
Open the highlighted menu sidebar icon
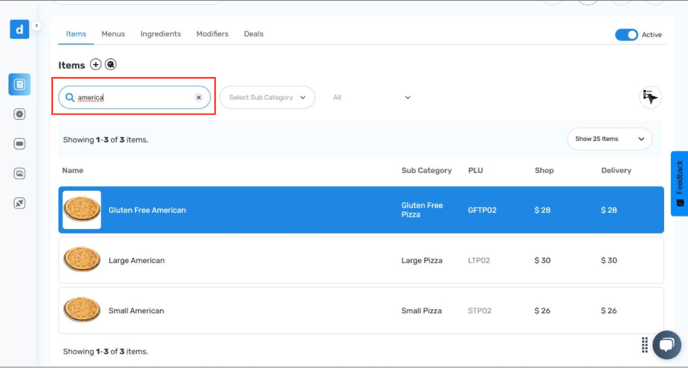coord(19,84)
